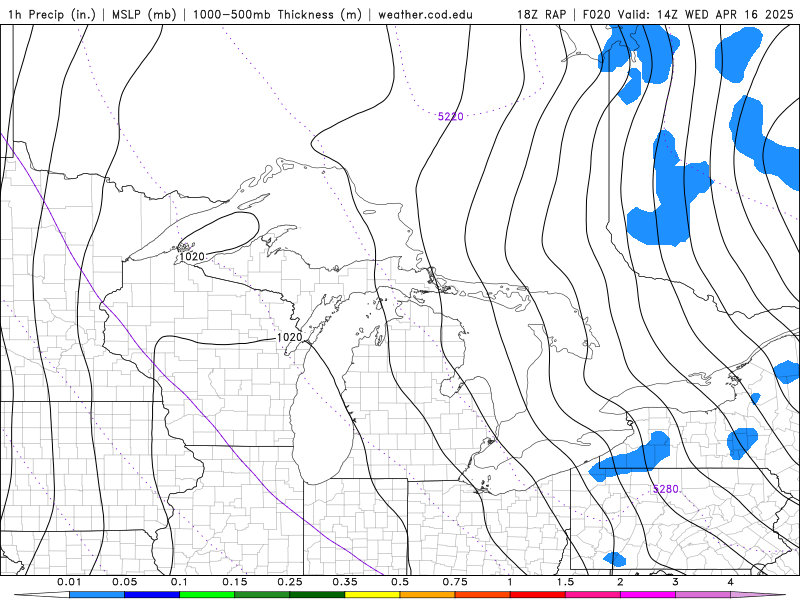Screen dimensions: 800x600
Task: Click the colorbar tick label 4
Action: pyautogui.click(x=731, y=582)
